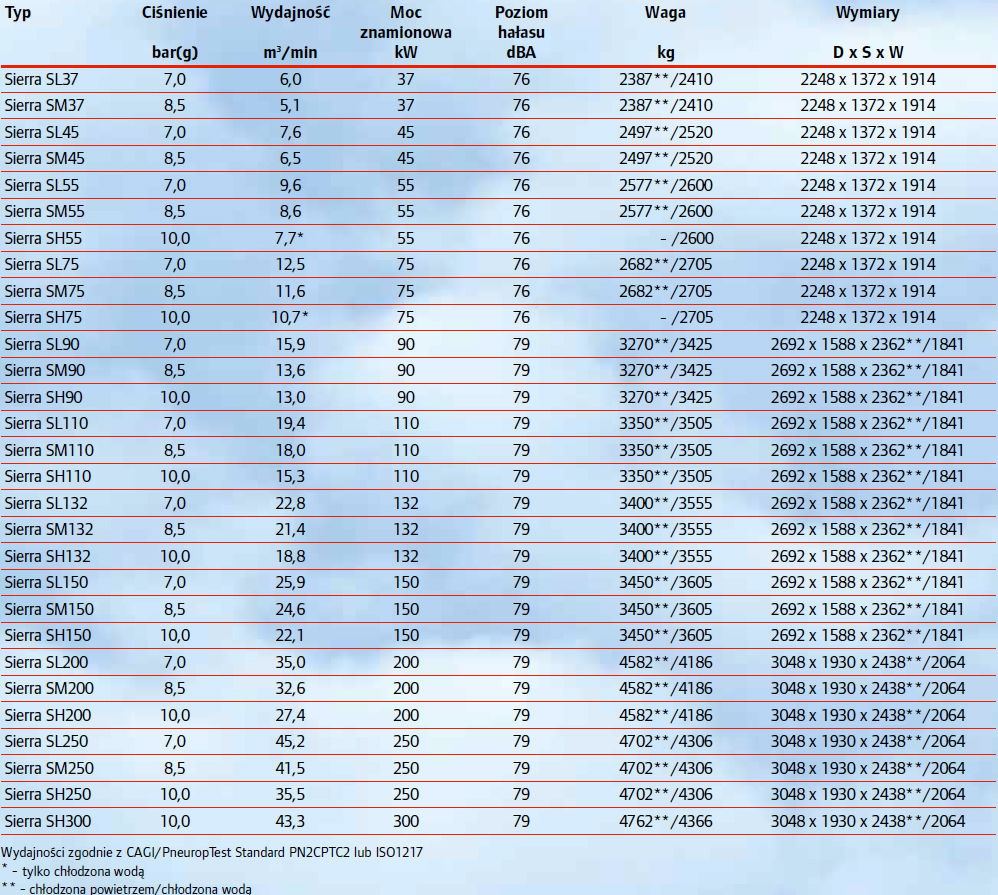Select the dimensions in the Sierra SL37 row
Image resolution: width=998 pixels, height=895 pixels.
(x=868, y=80)
